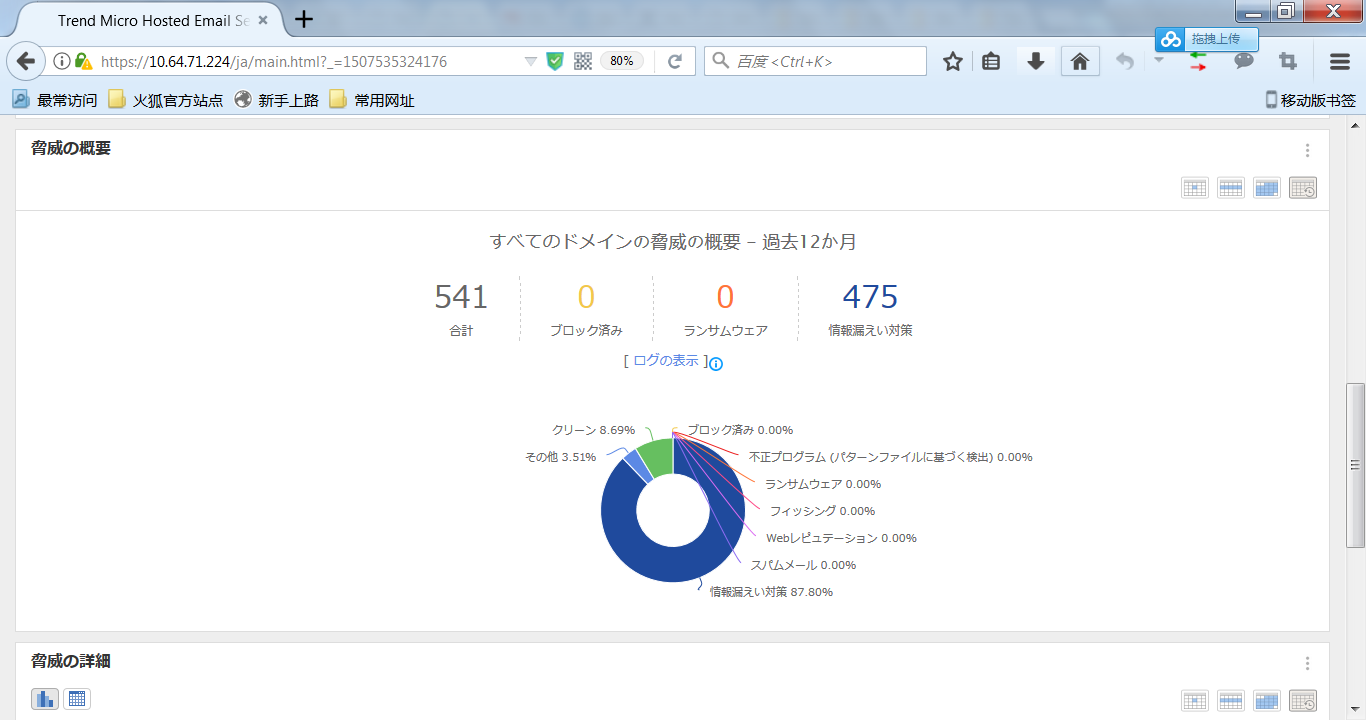Open the three-dot menu of 脅威の詳細 widget

[x=1307, y=664]
